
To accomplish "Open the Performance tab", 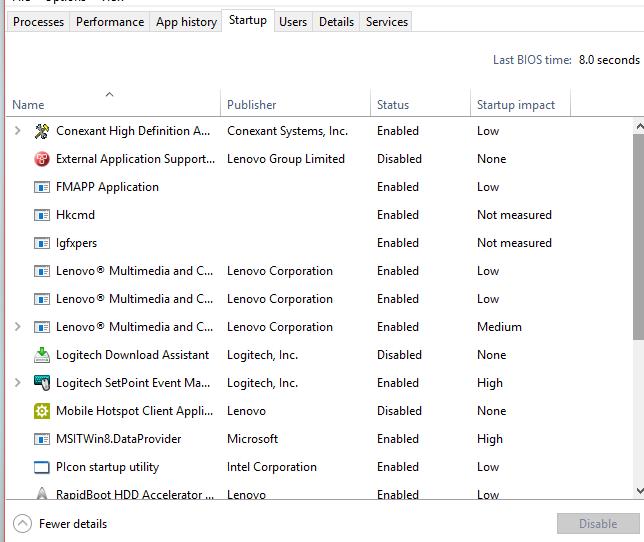I will [110, 22].
